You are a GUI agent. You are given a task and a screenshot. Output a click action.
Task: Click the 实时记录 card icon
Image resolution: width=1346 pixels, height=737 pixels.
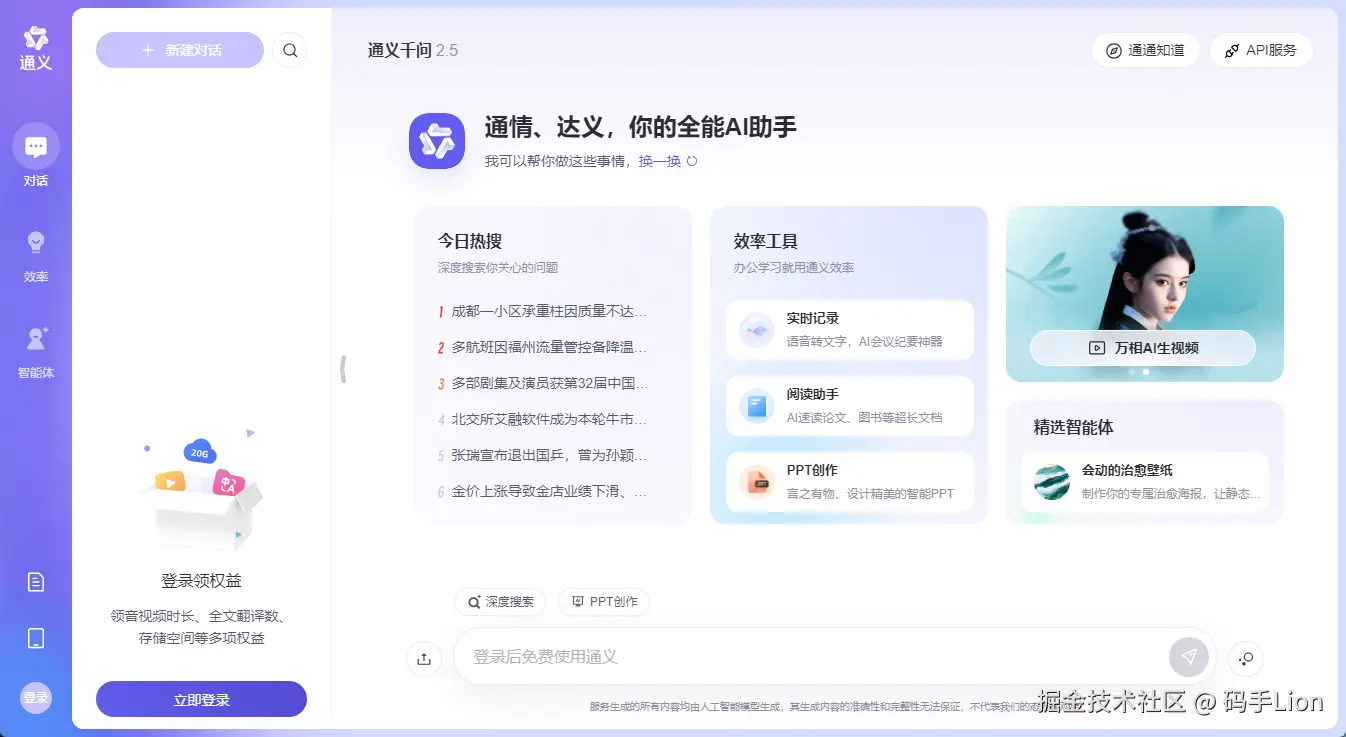pos(757,330)
